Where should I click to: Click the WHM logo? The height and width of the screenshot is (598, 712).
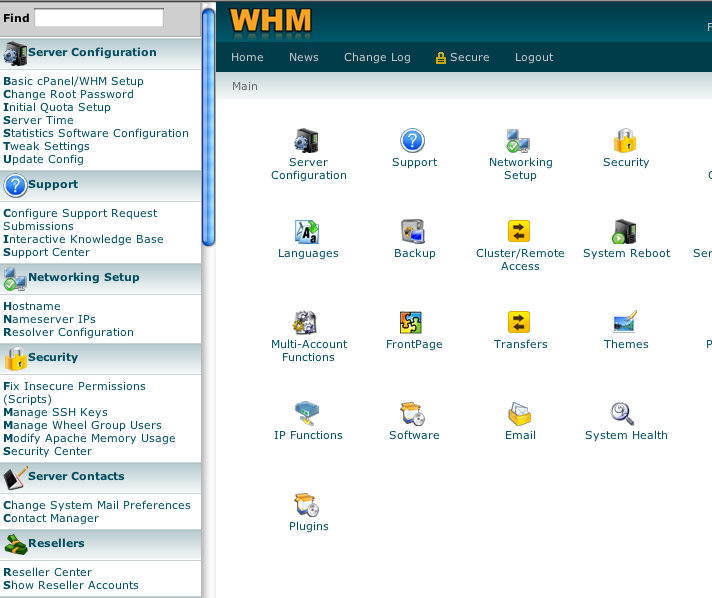(271, 22)
